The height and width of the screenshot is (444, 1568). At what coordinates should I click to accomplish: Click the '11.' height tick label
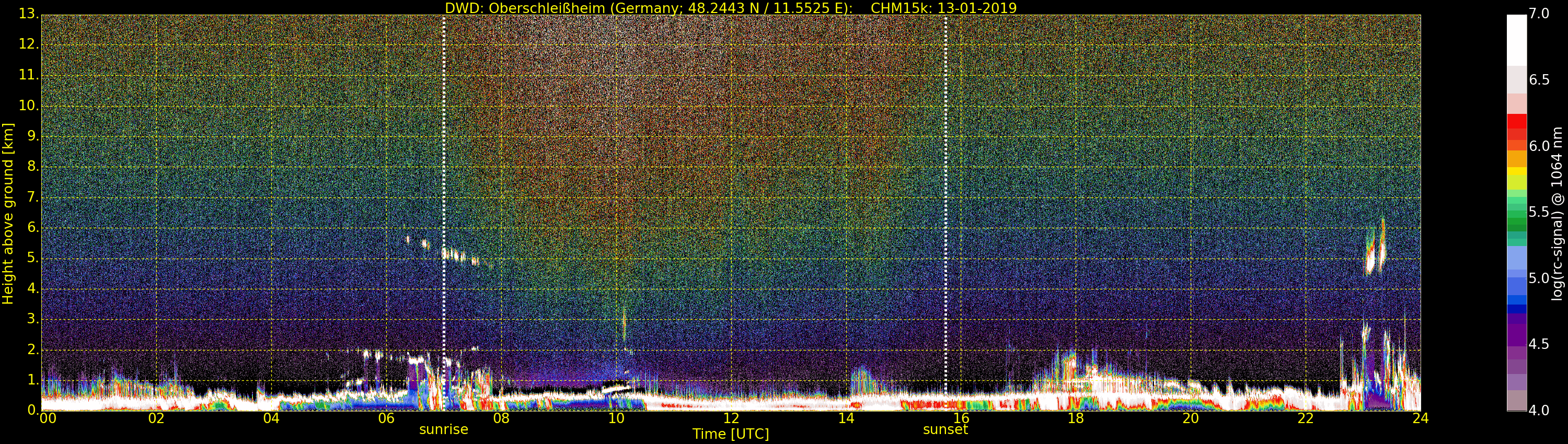click(x=28, y=75)
